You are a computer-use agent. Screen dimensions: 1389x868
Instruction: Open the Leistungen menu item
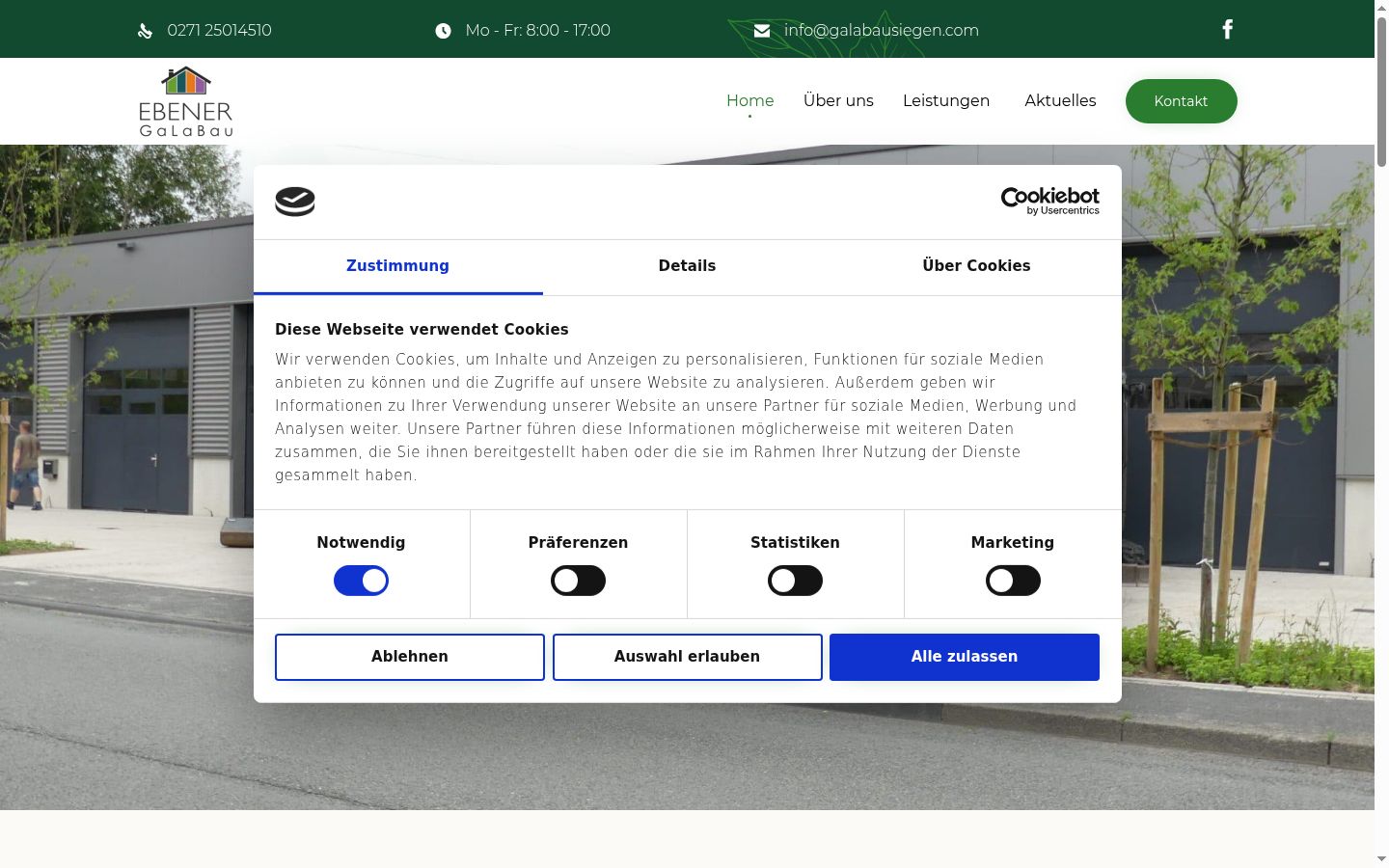(x=946, y=101)
